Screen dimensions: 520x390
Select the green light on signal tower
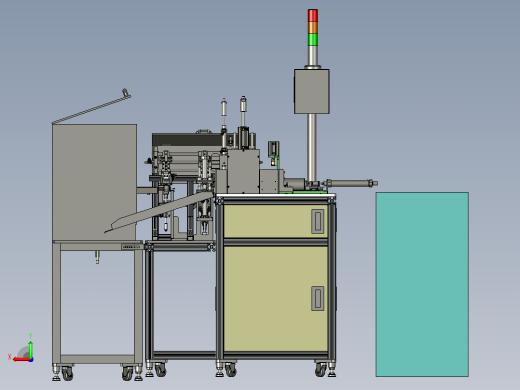313,40
